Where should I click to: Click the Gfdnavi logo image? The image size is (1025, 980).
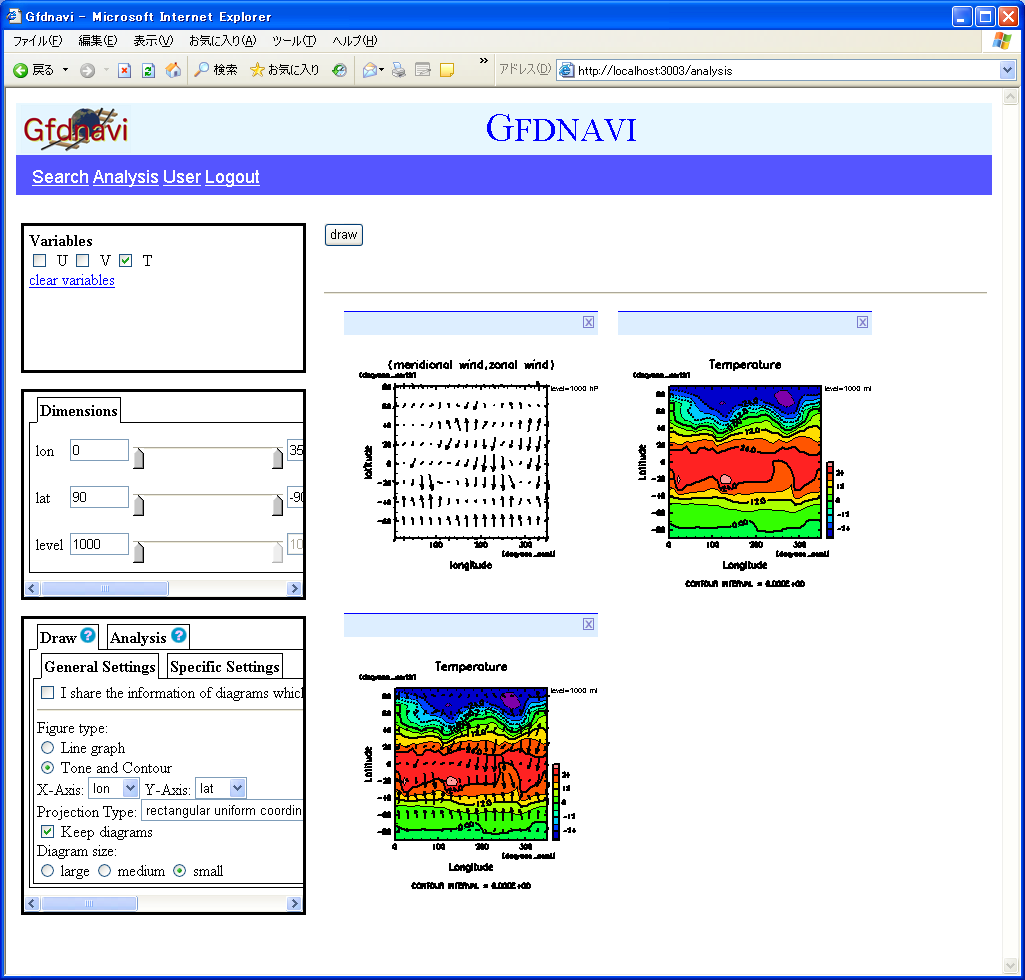(x=76, y=129)
